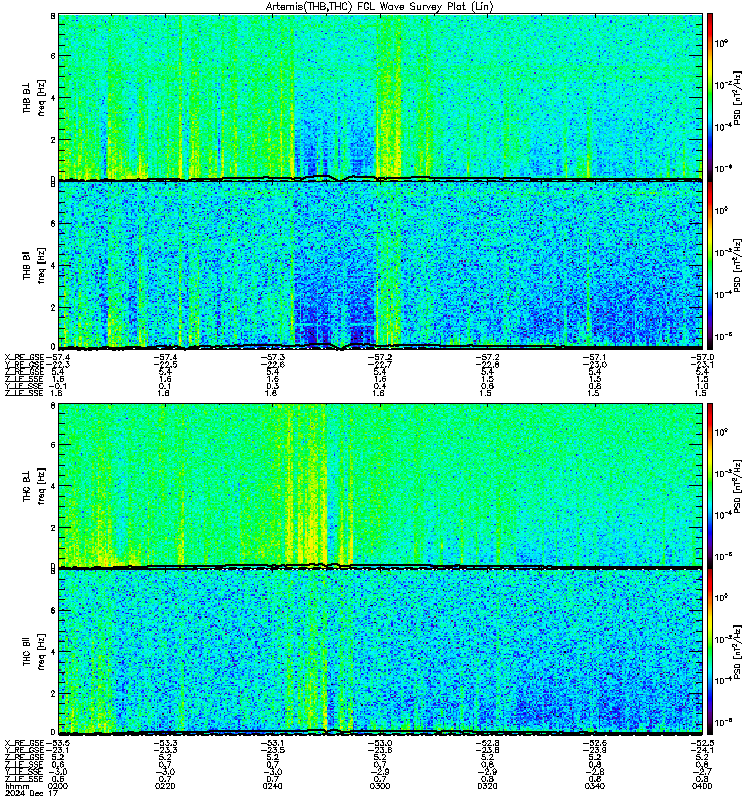This screenshot has width=750, height=800.
Task: Click the THC X_RE_GSE value -52.5
Action: pyautogui.click(x=702, y=743)
